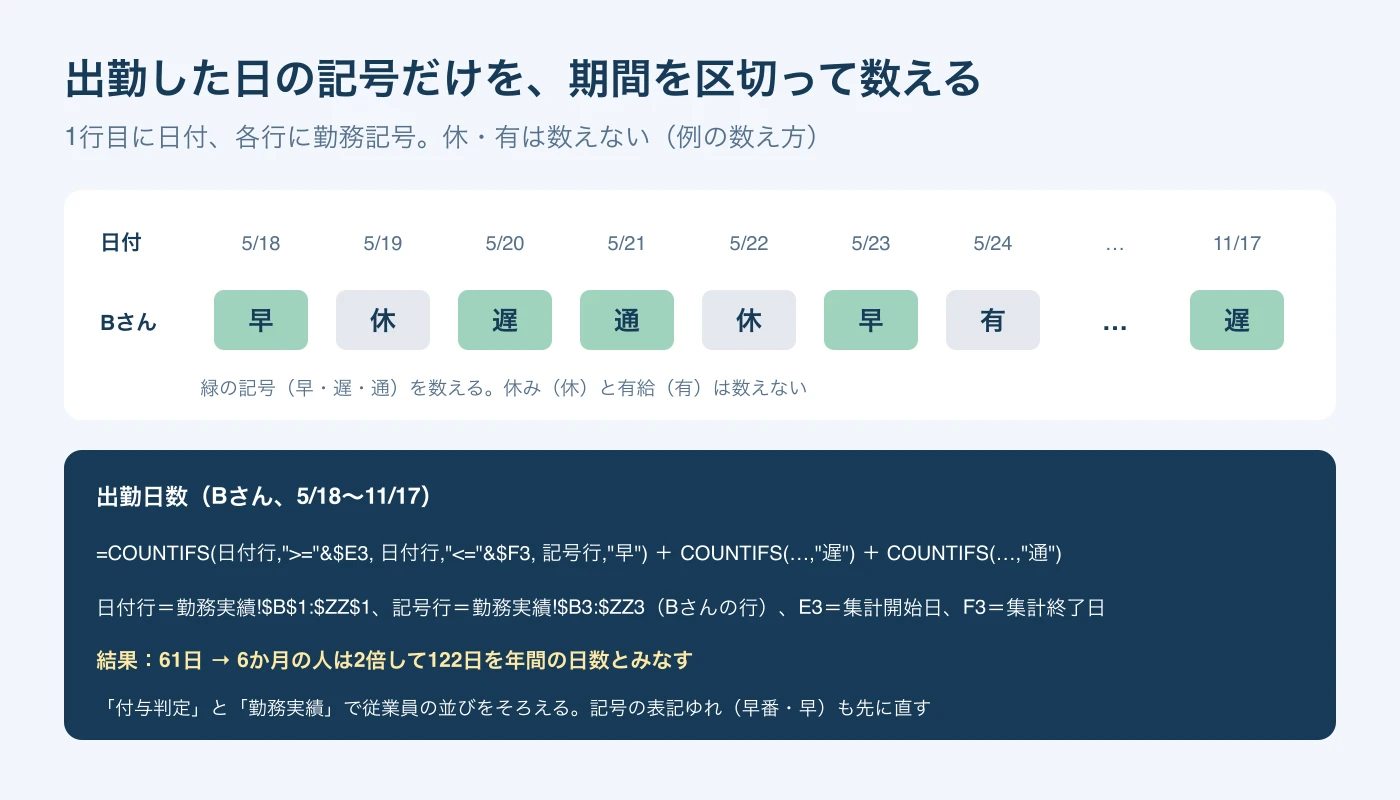The image size is (1400, 800).
Task: Select the line defining 日付行＝勤務実績!$B$1:$ZZ$1
Action: (x=600, y=607)
